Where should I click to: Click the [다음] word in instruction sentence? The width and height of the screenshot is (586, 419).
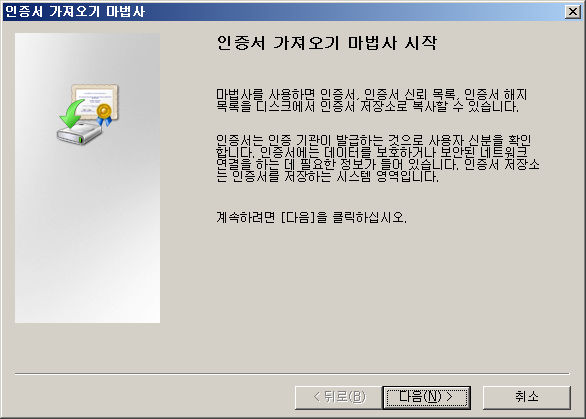297,217
